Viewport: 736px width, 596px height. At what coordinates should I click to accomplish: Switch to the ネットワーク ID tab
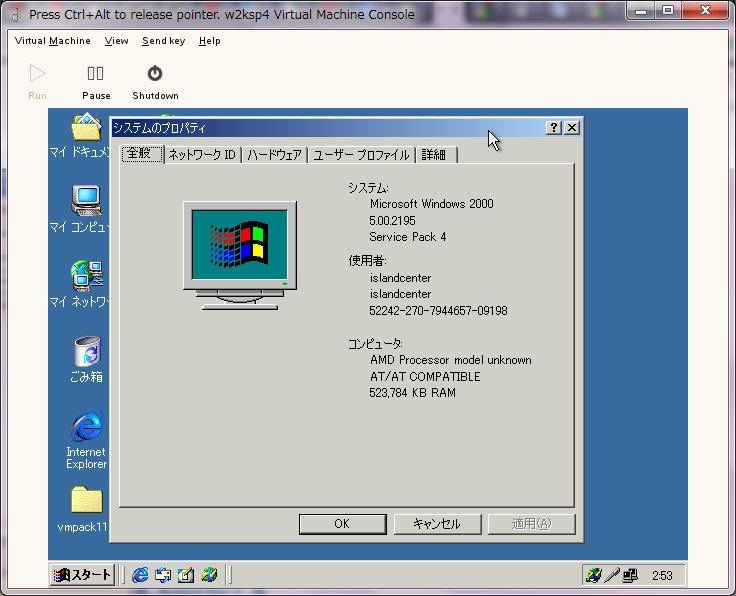click(x=202, y=155)
